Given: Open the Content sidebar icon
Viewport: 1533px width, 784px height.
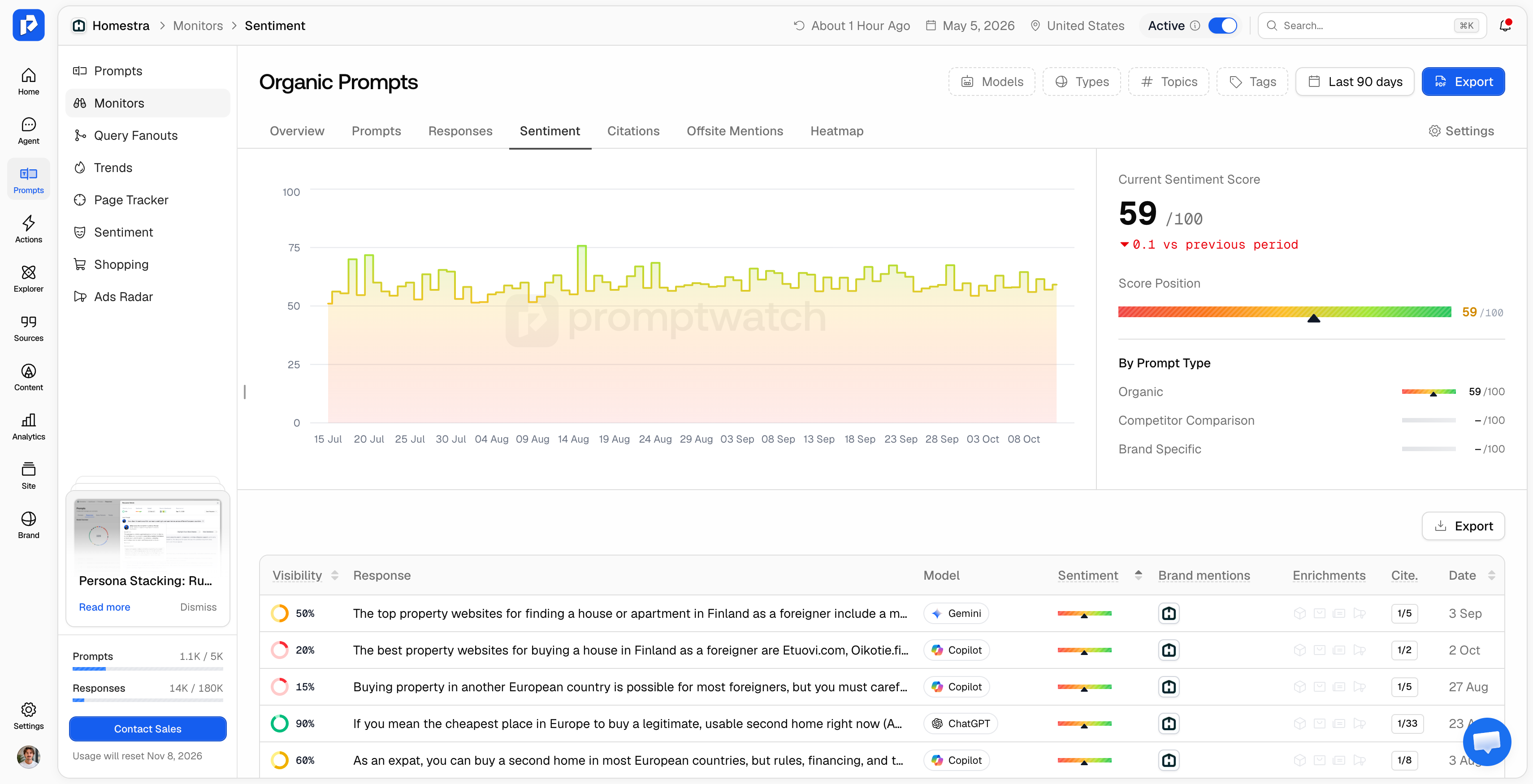Looking at the screenshot, I should pyautogui.click(x=29, y=378).
